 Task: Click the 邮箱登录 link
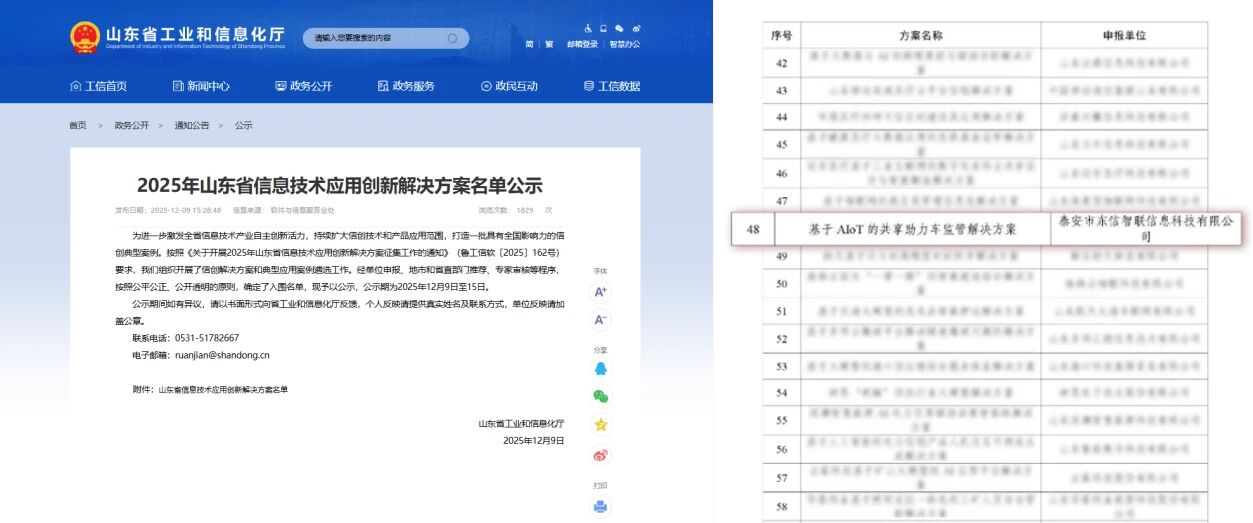pos(582,44)
